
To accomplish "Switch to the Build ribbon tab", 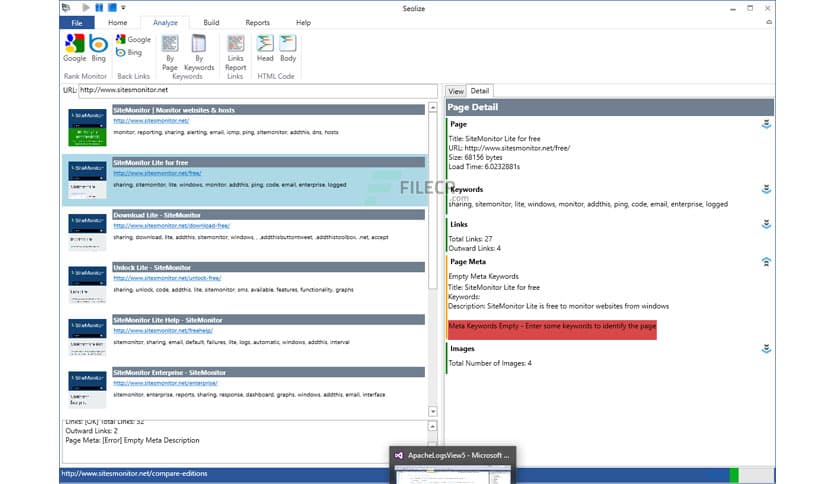I will (211, 22).
